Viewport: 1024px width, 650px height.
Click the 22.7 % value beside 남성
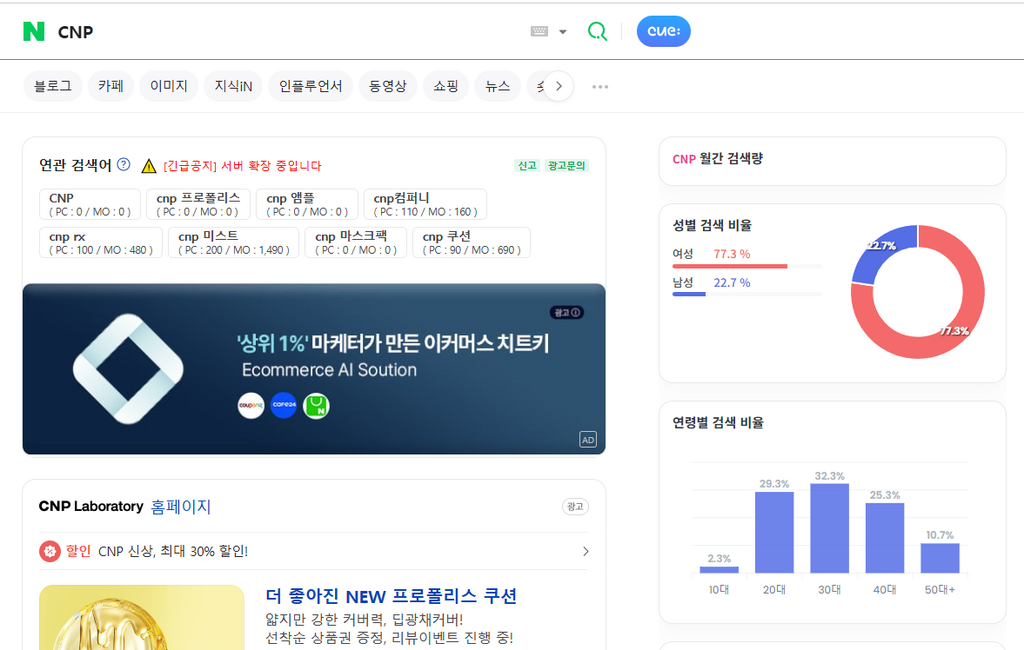pos(732,282)
